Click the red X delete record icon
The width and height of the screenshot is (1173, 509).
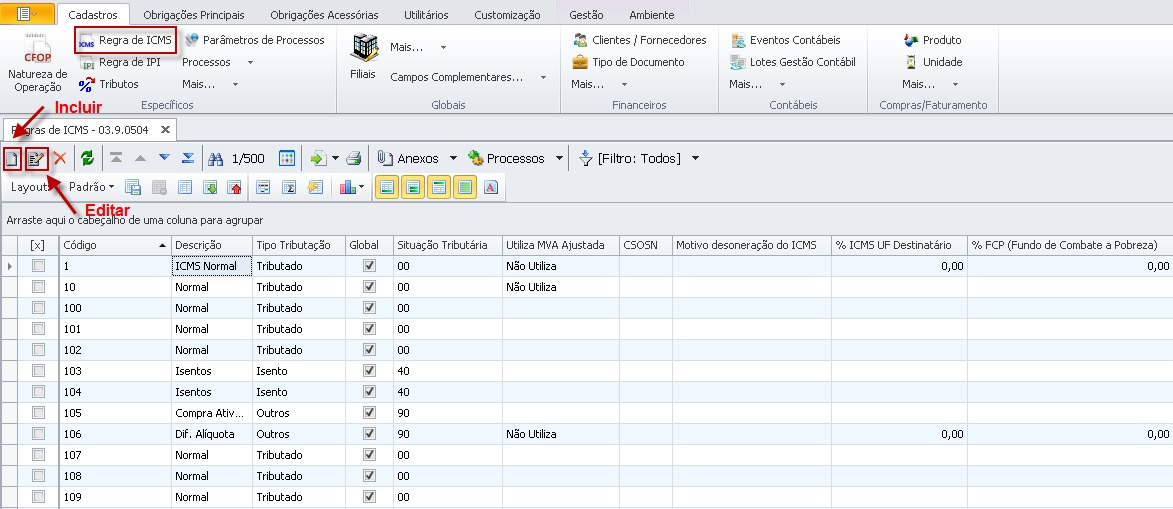pyautogui.click(x=60, y=159)
